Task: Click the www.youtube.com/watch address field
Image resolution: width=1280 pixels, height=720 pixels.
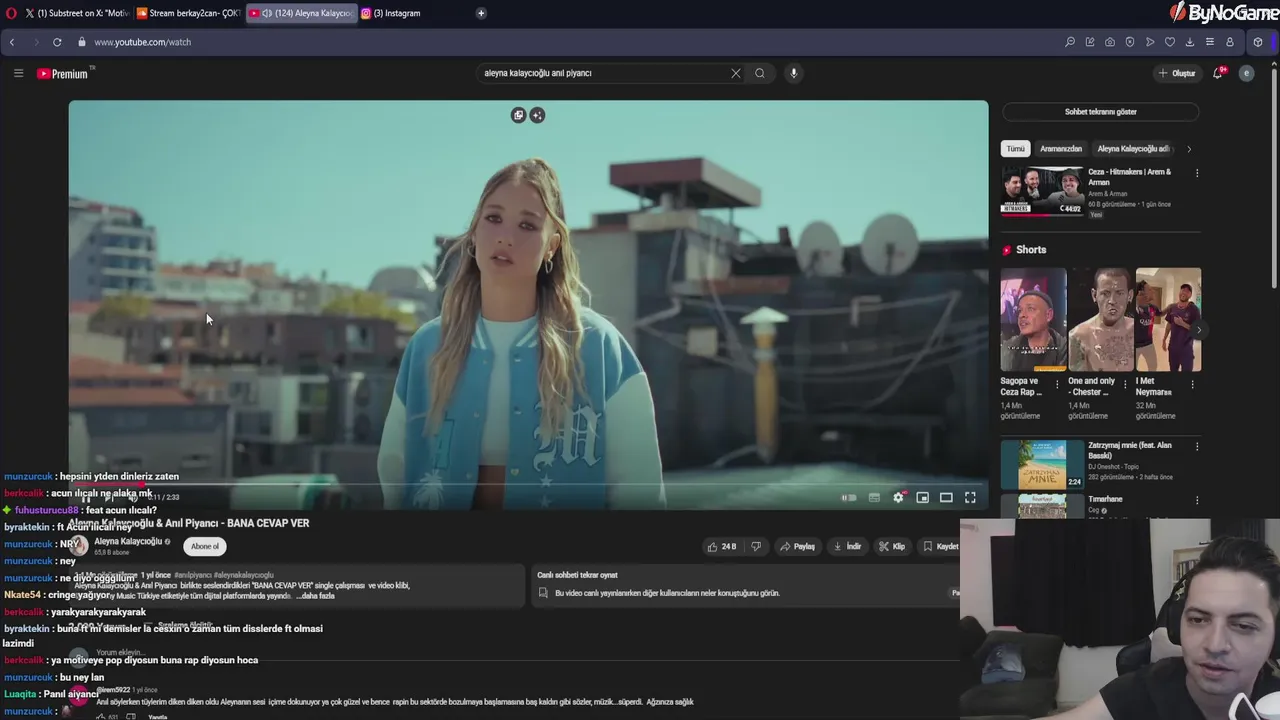Action: pyautogui.click(x=142, y=42)
